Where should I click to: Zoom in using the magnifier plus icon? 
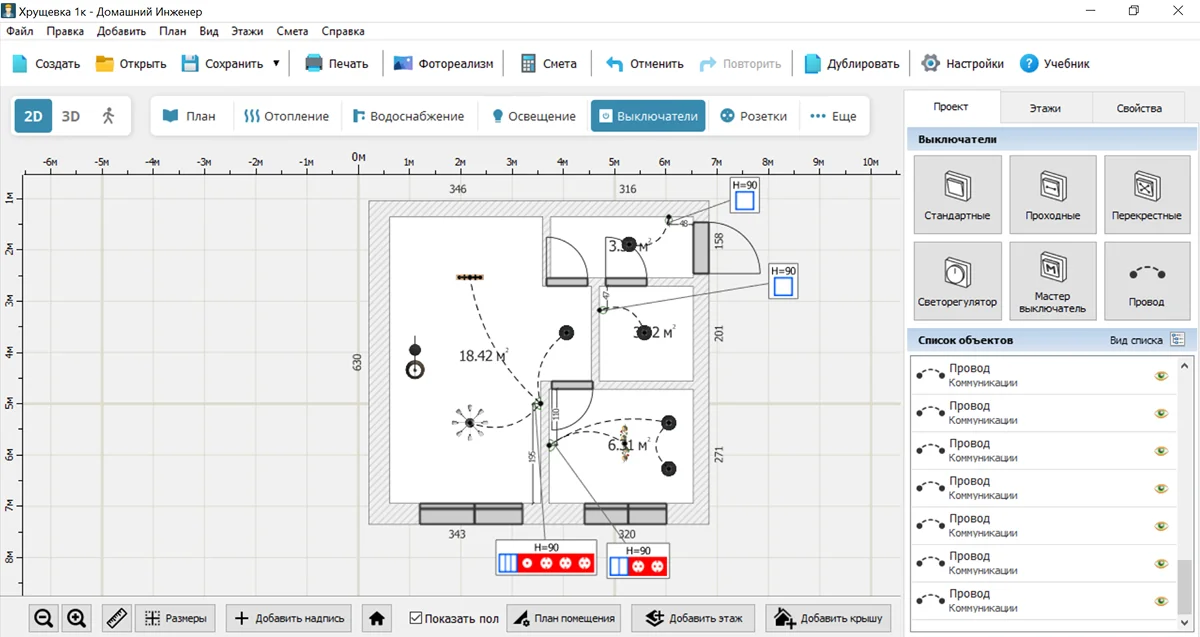pos(77,618)
